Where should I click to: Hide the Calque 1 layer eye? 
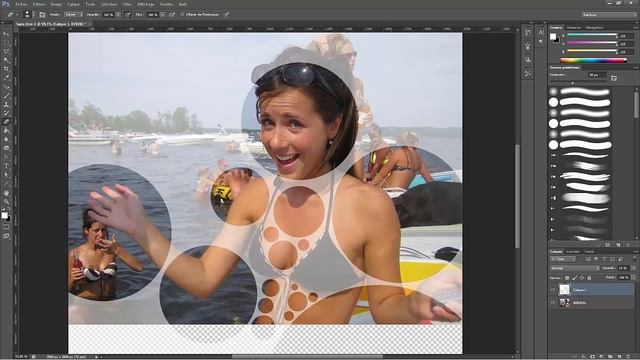pos(553,290)
